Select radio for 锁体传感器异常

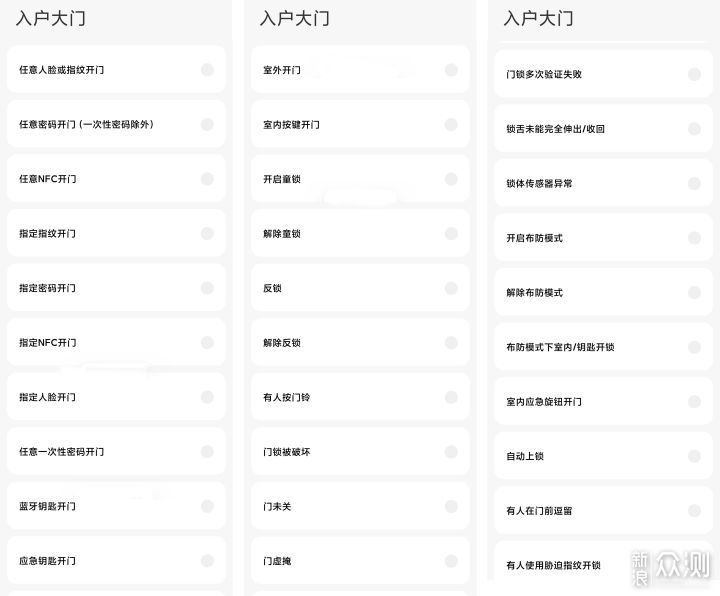(694, 183)
